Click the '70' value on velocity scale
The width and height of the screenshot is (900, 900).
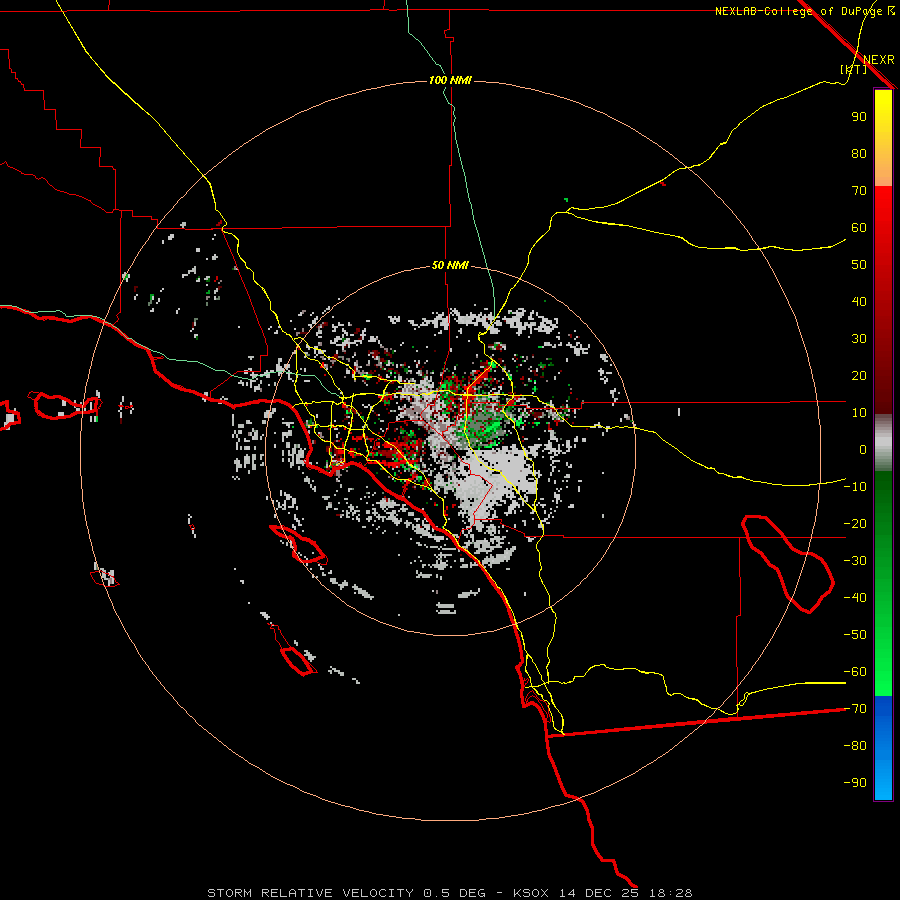(859, 191)
